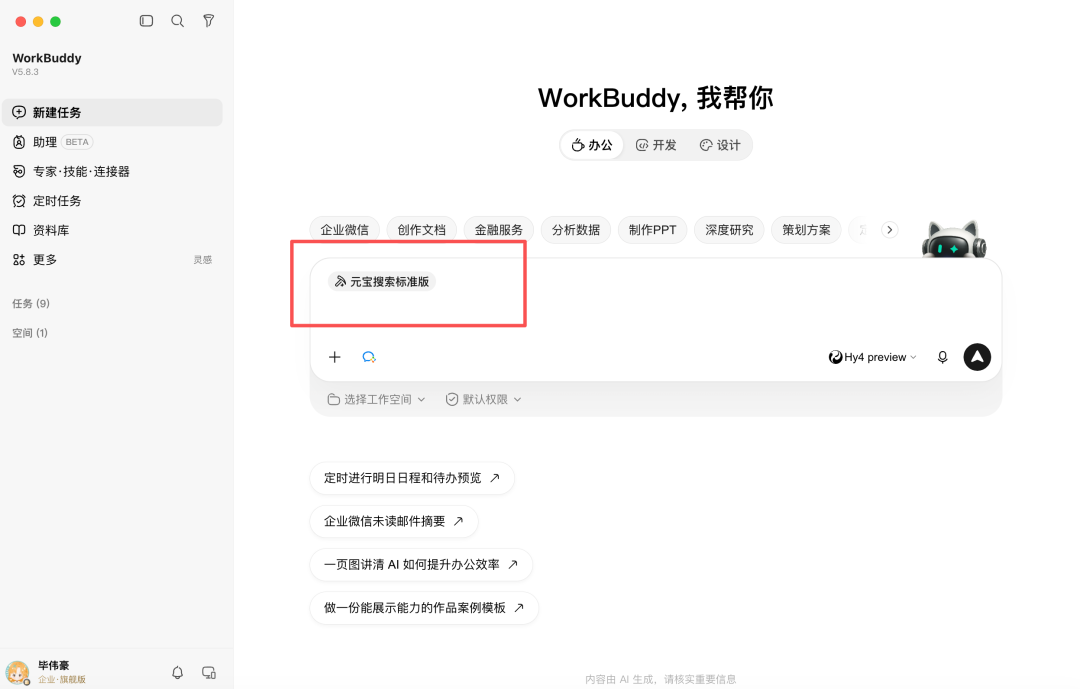Click the device screens icon at sidebar bottom
Screen dimensions: 1080x689
(x=209, y=672)
